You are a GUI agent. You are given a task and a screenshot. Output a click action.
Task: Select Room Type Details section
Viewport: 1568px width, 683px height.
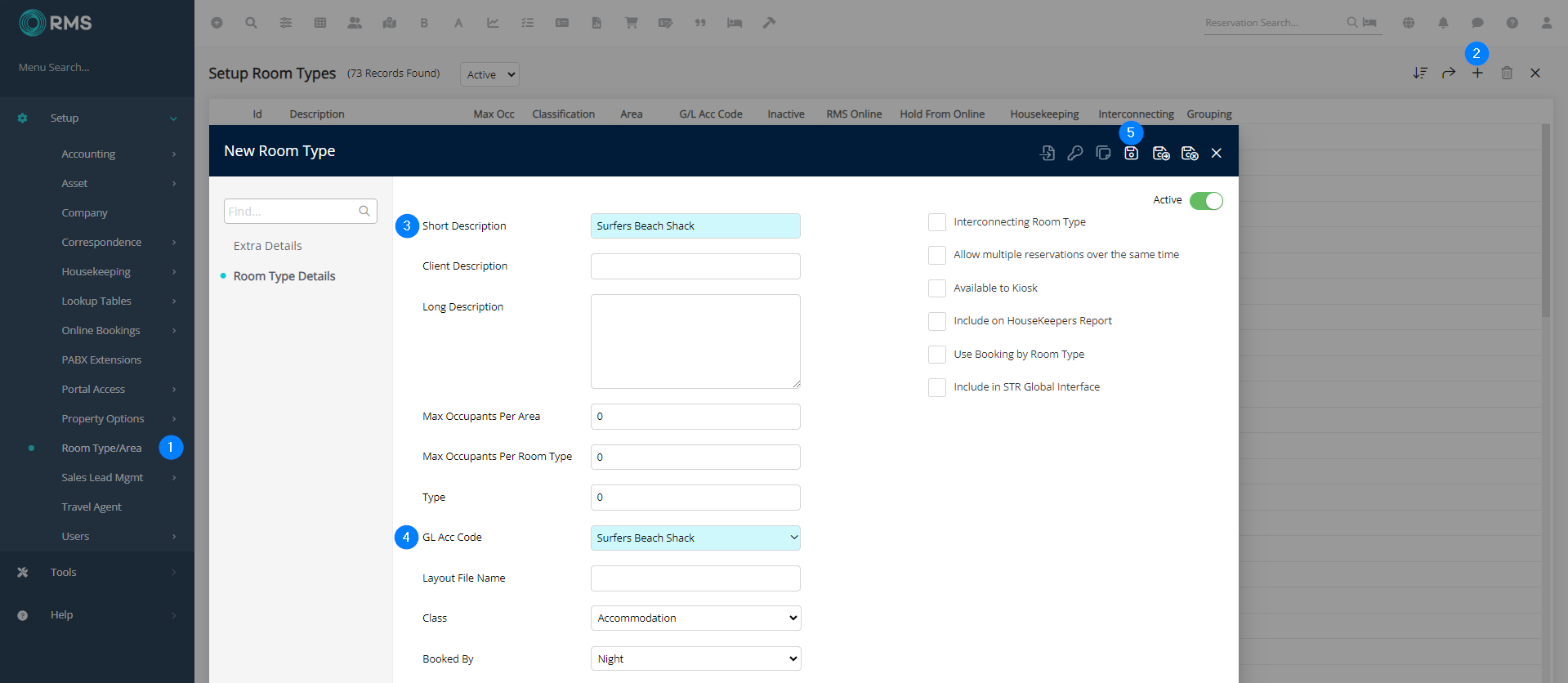tap(284, 276)
